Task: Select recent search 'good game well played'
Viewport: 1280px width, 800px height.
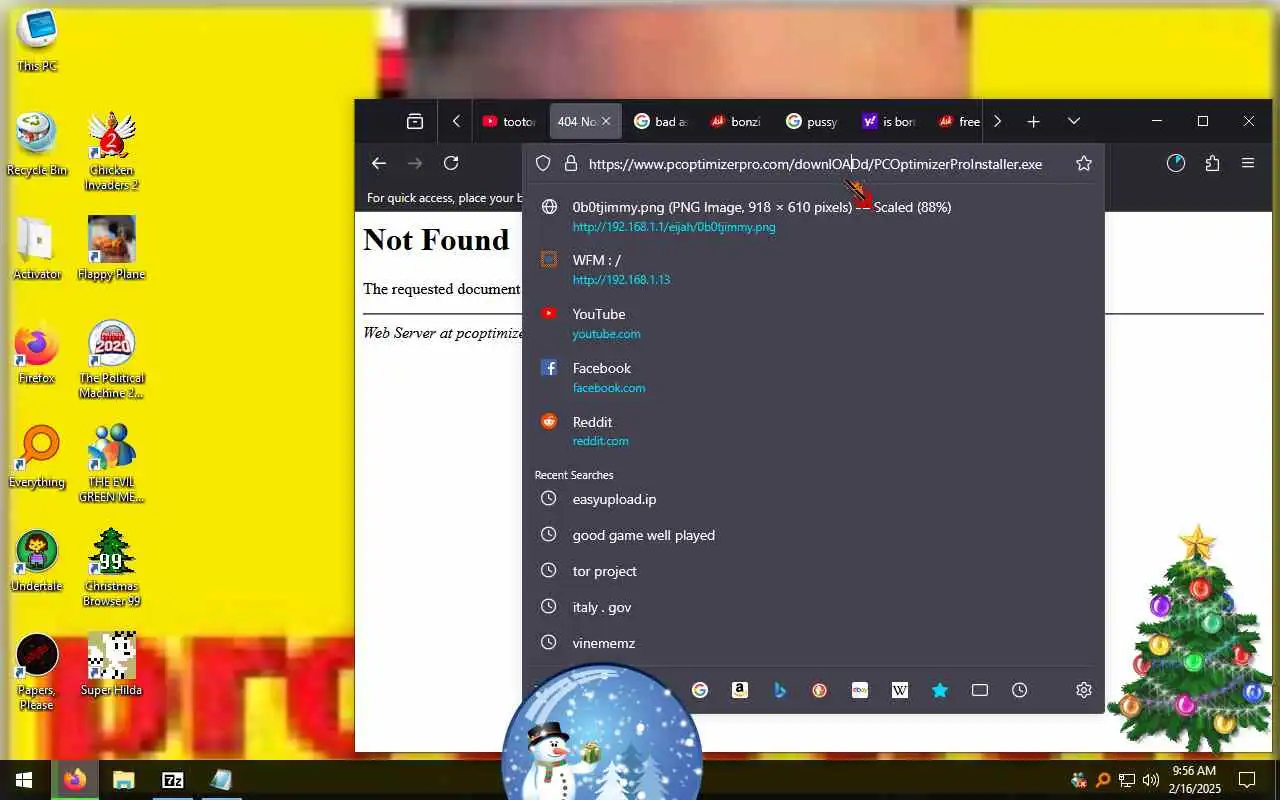Action: click(813, 535)
